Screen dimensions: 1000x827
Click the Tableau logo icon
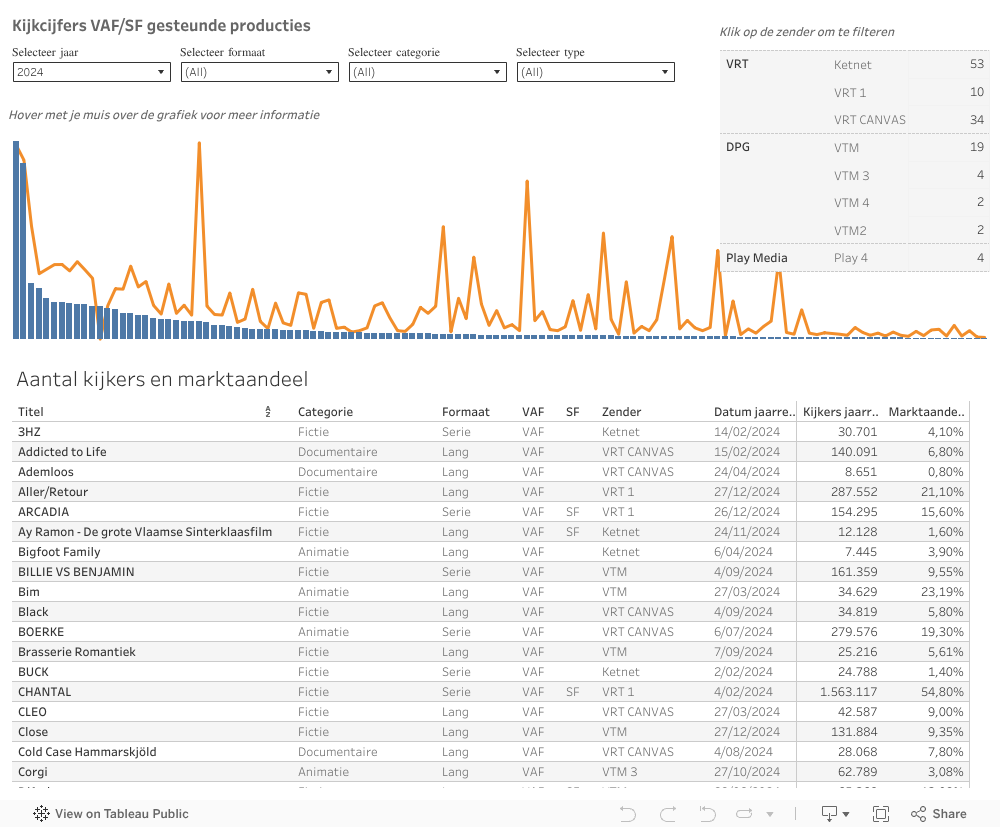(x=42, y=814)
